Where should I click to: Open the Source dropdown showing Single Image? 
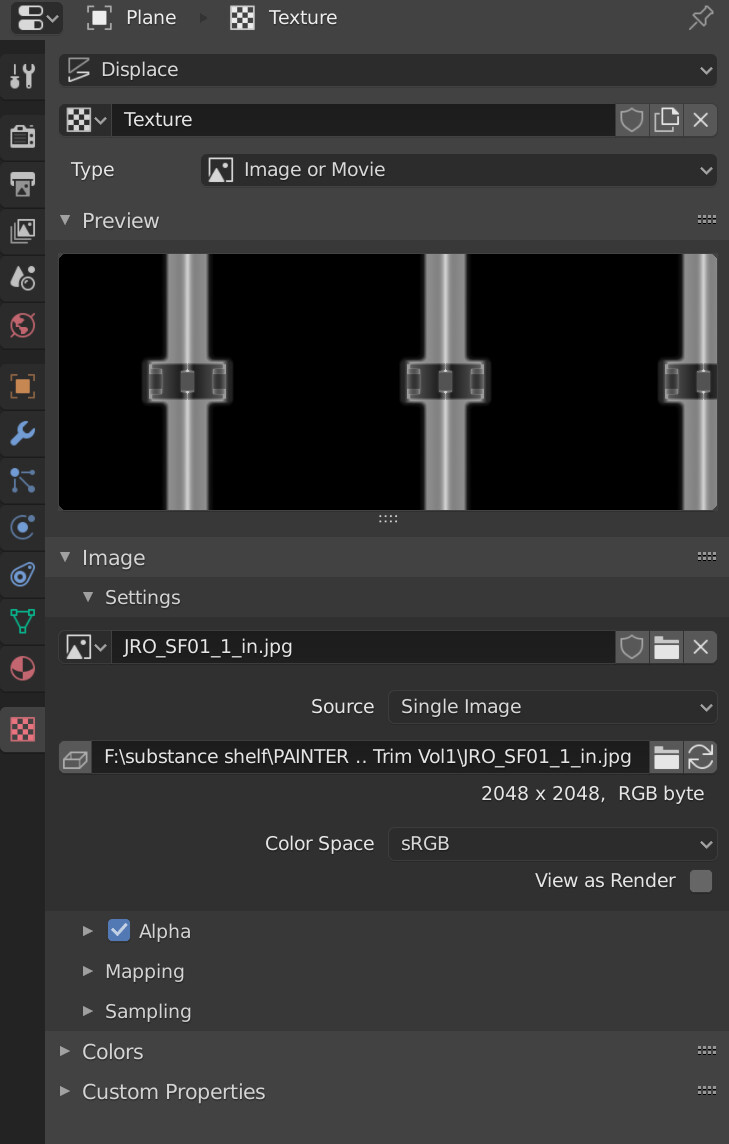pyautogui.click(x=553, y=707)
